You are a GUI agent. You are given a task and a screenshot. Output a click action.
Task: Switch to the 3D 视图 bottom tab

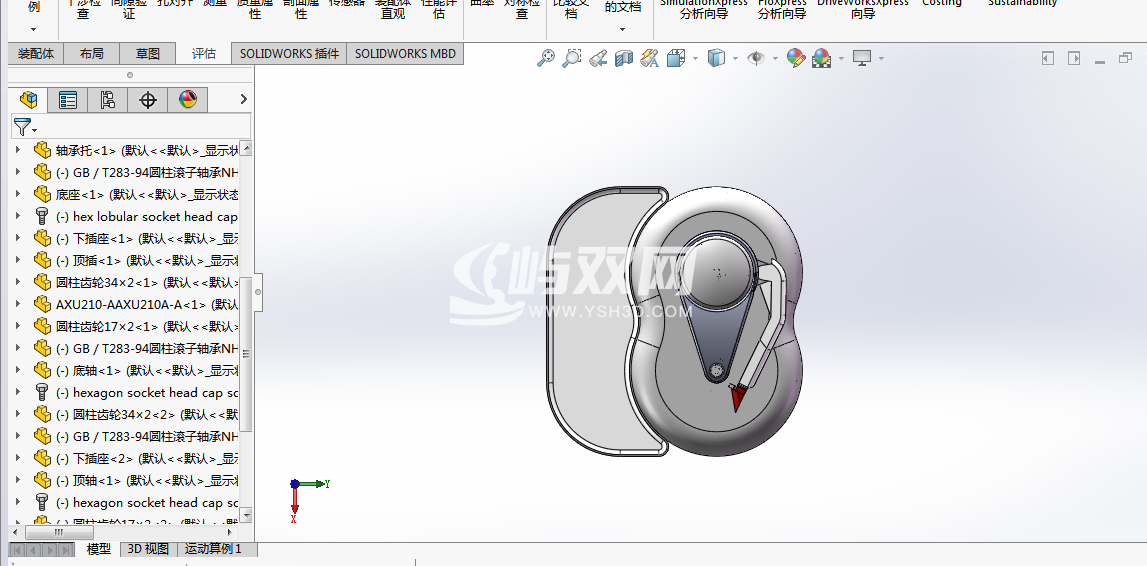click(148, 549)
